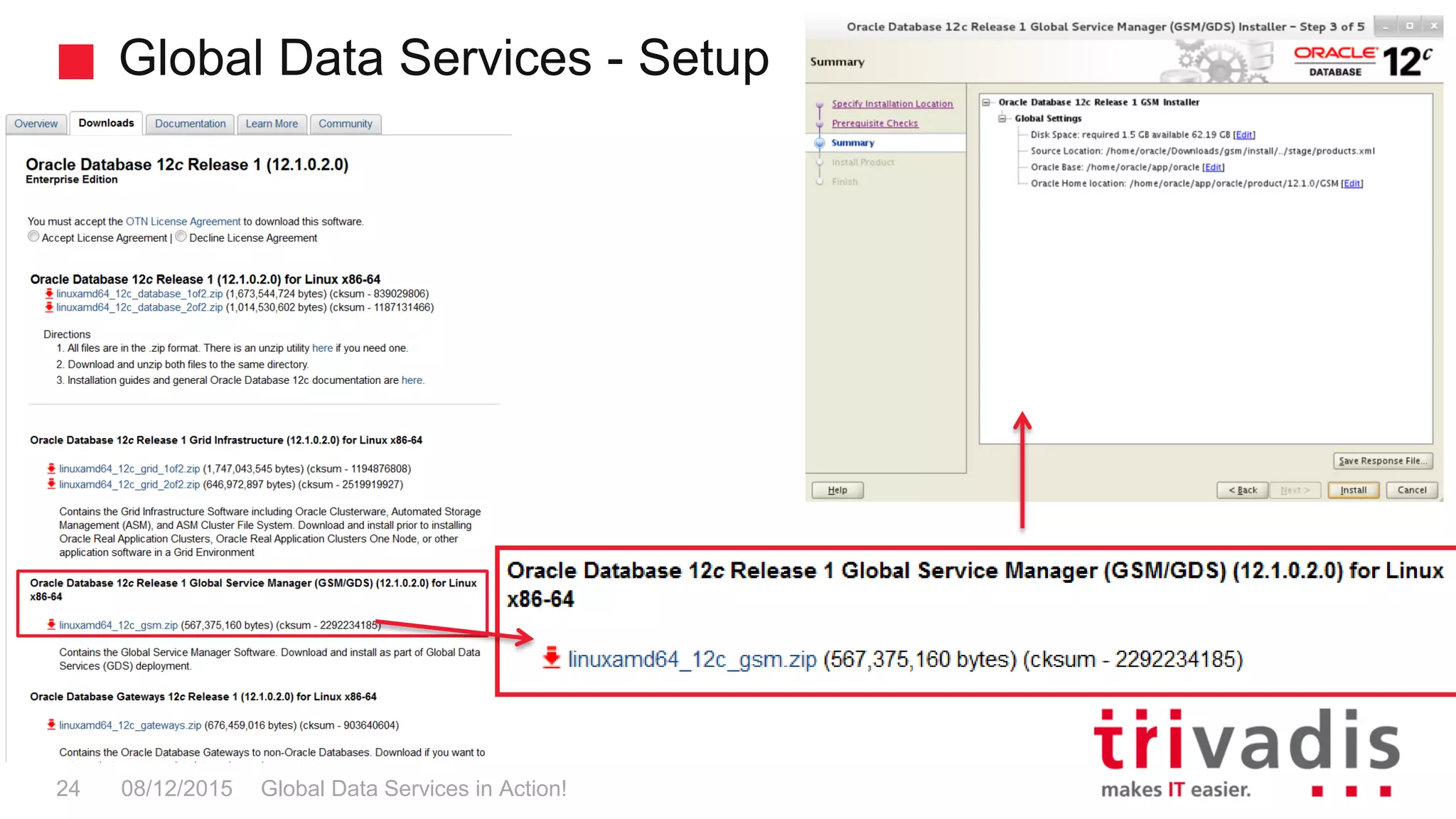Open the Downloads tab
The height and width of the screenshot is (819, 1456).
(106, 123)
